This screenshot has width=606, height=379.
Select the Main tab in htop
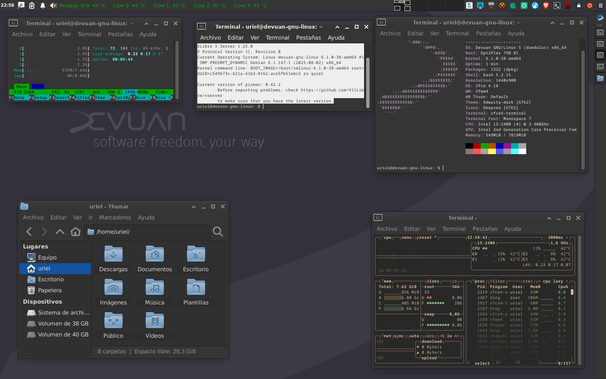pyautogui.click(x=22, y=86)
